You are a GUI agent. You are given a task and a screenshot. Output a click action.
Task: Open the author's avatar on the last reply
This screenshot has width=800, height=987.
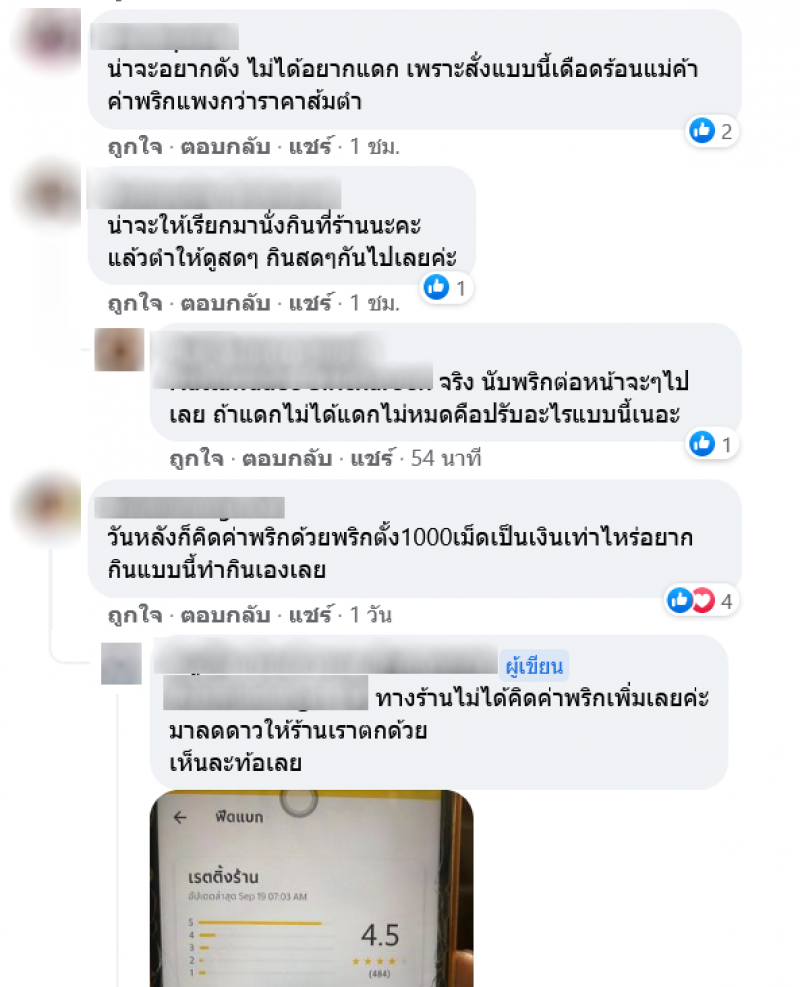(x=121, y=663)
